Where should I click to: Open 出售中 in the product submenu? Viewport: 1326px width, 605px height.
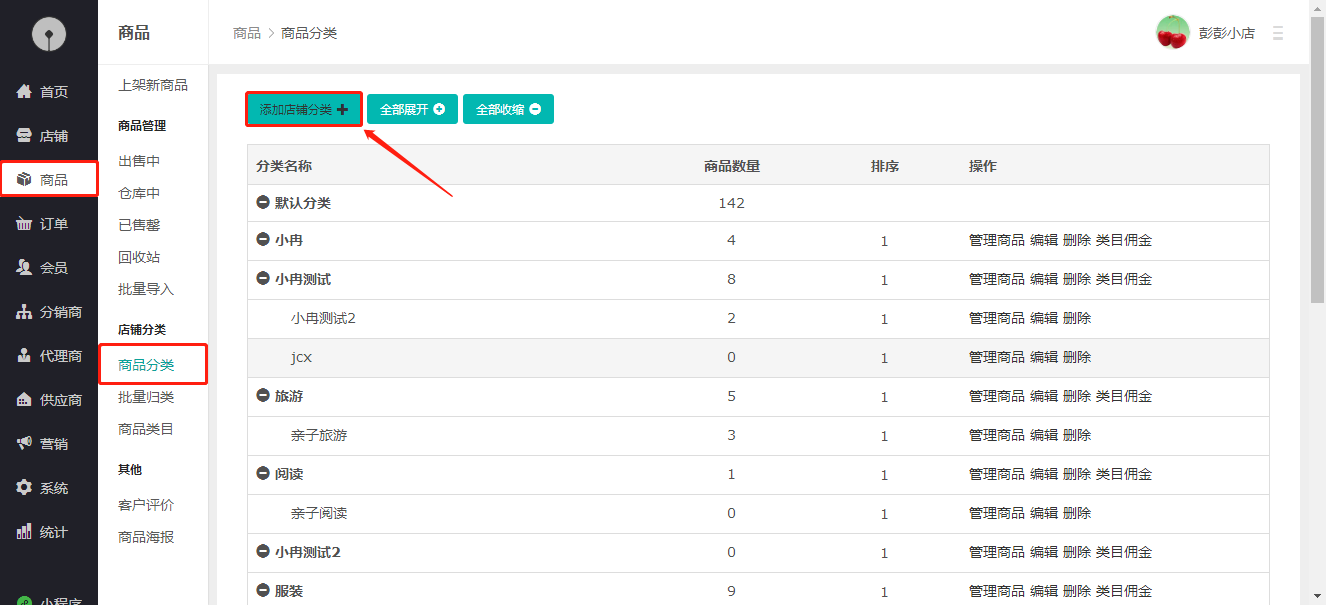pyautogui.click(x=139, y=161)
